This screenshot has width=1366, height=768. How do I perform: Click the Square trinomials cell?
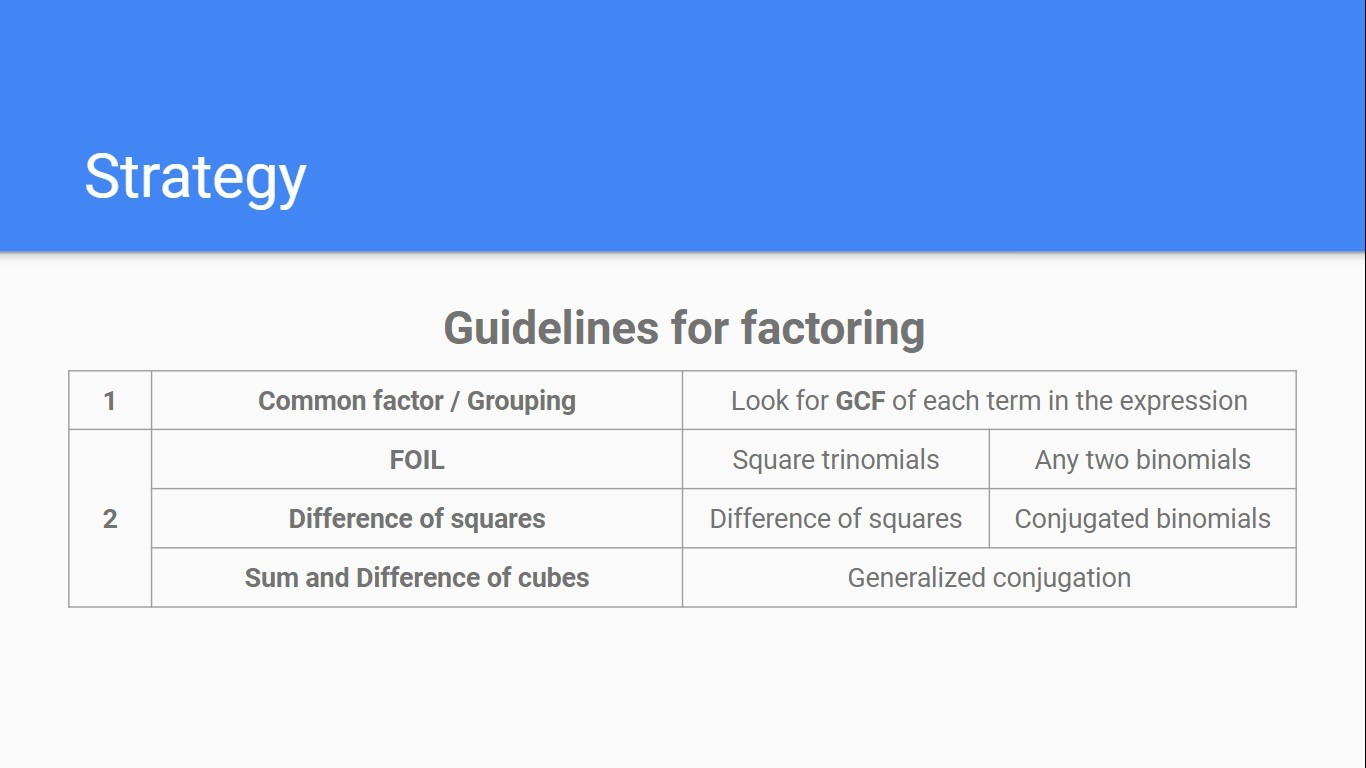click(836, 460)
